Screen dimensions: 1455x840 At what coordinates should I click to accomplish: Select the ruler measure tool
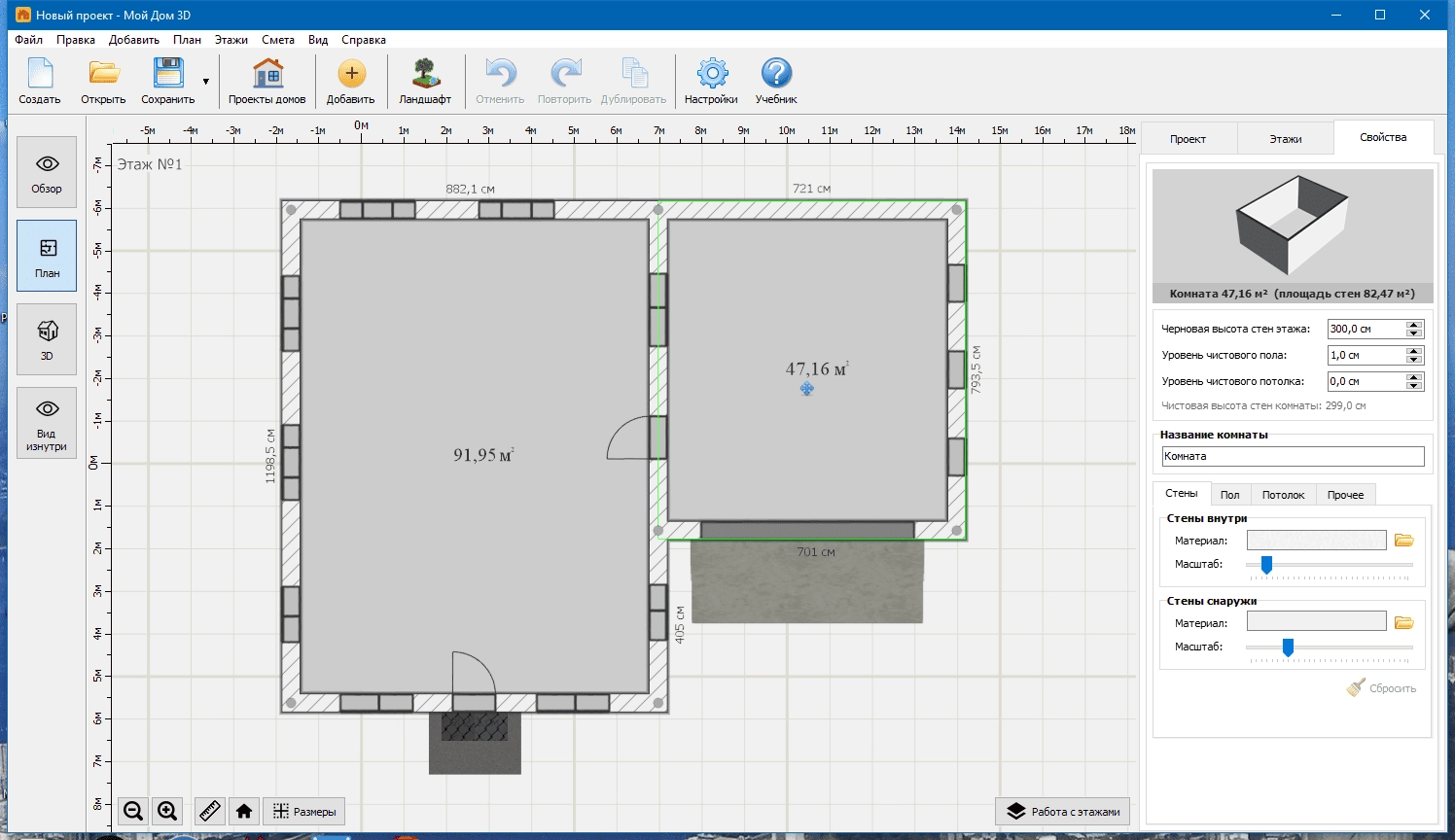[209, 811]
